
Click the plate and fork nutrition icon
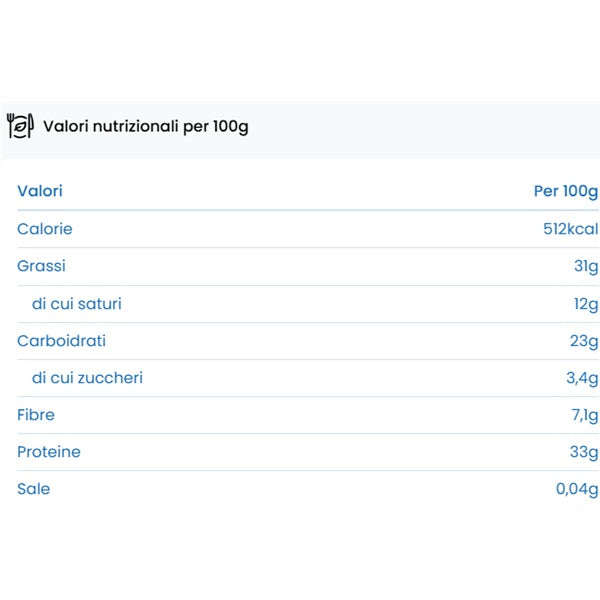point(20,127)
